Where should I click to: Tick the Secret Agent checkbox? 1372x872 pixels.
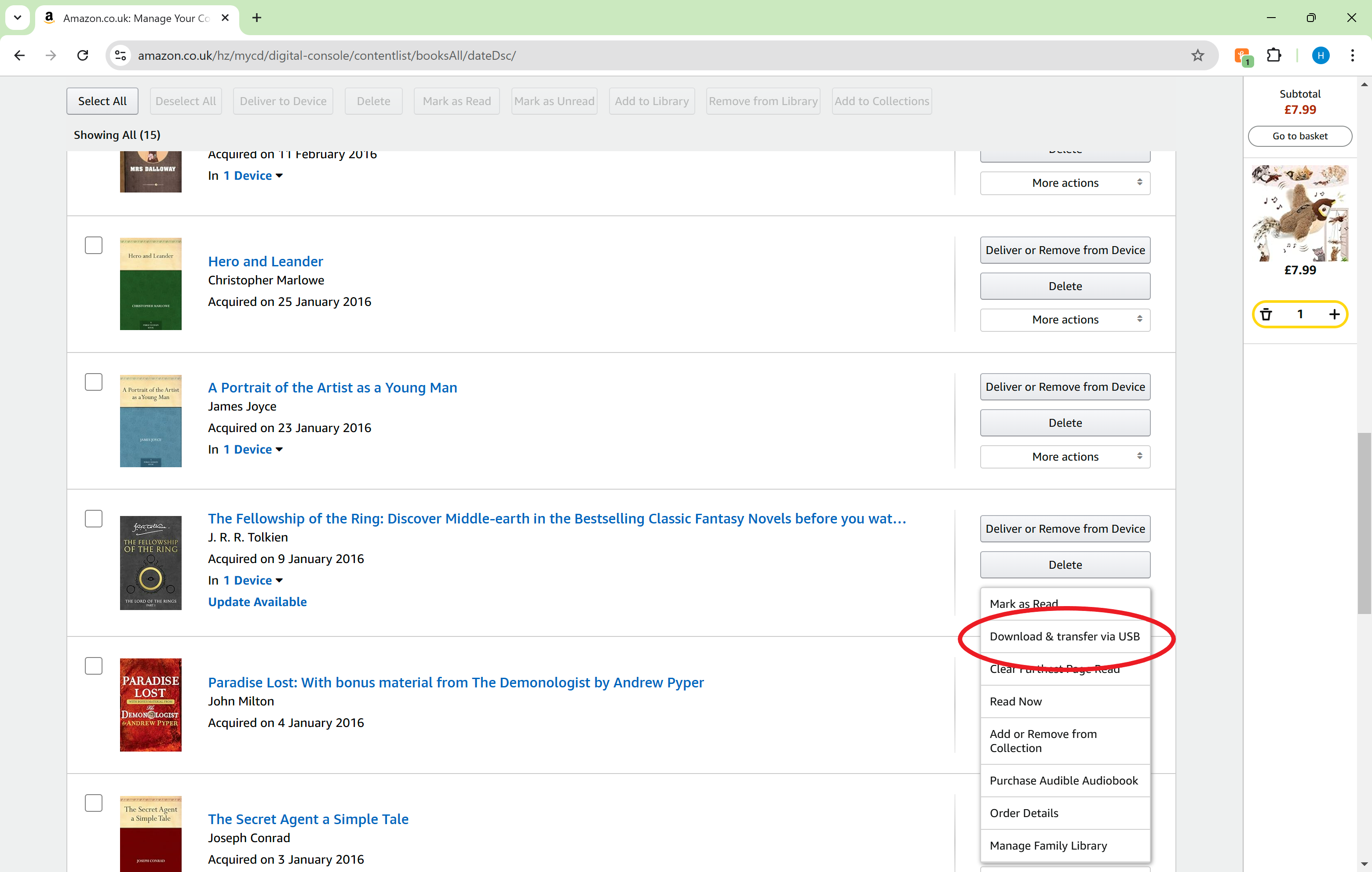coord(93,803)
